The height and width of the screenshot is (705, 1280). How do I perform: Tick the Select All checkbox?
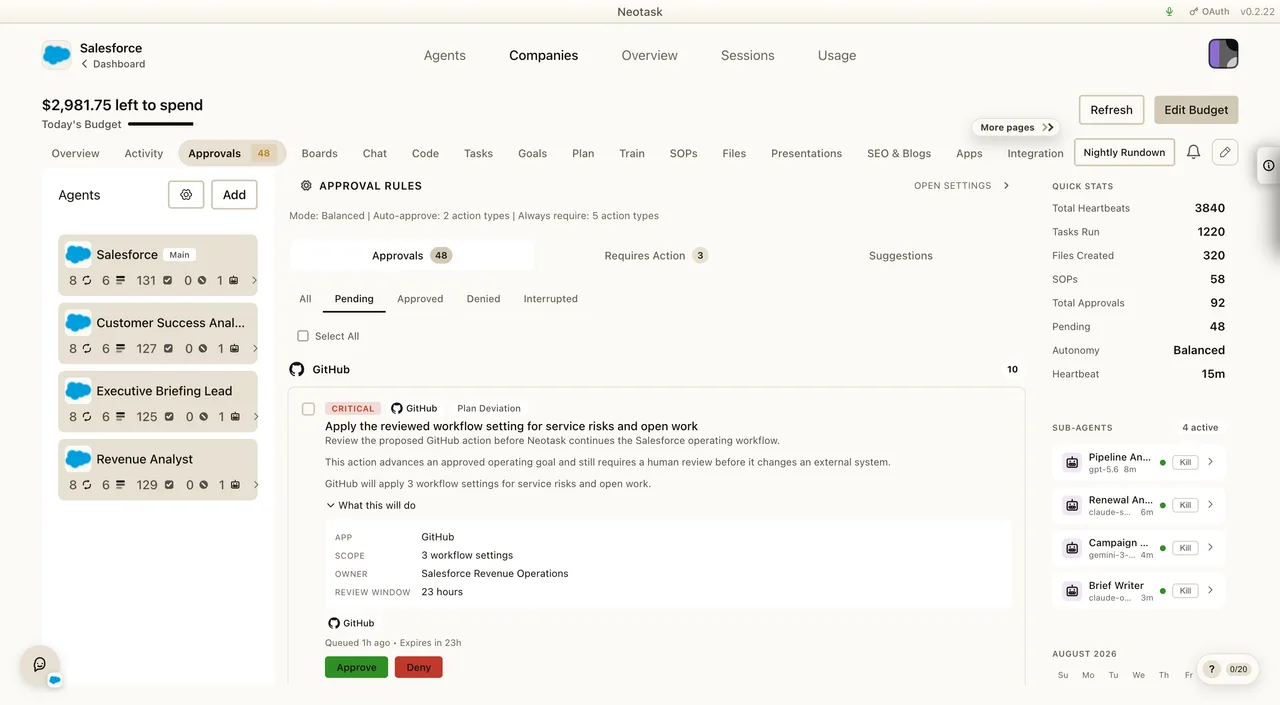click(x=303, y=336)
